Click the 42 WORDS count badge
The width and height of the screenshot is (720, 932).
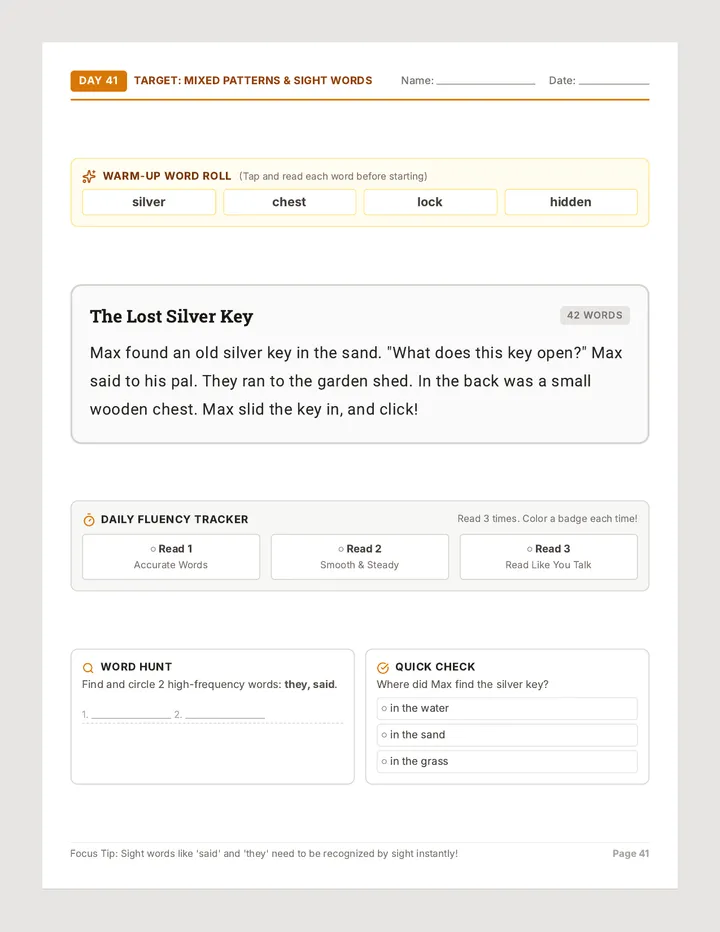click(x=595, y=316)
